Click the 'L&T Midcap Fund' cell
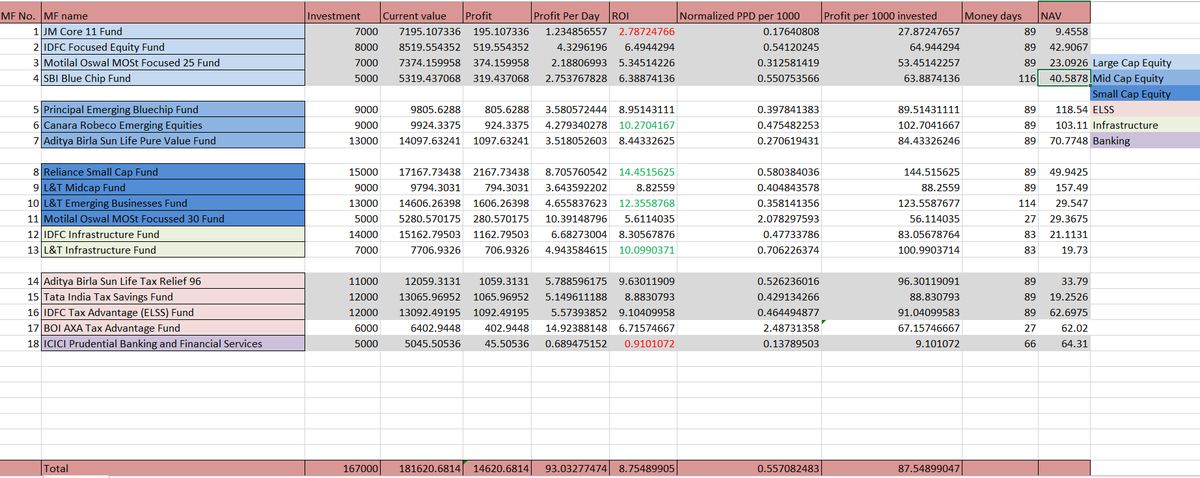The width and height of the screenshot is (1200, 478). [173, 187]
